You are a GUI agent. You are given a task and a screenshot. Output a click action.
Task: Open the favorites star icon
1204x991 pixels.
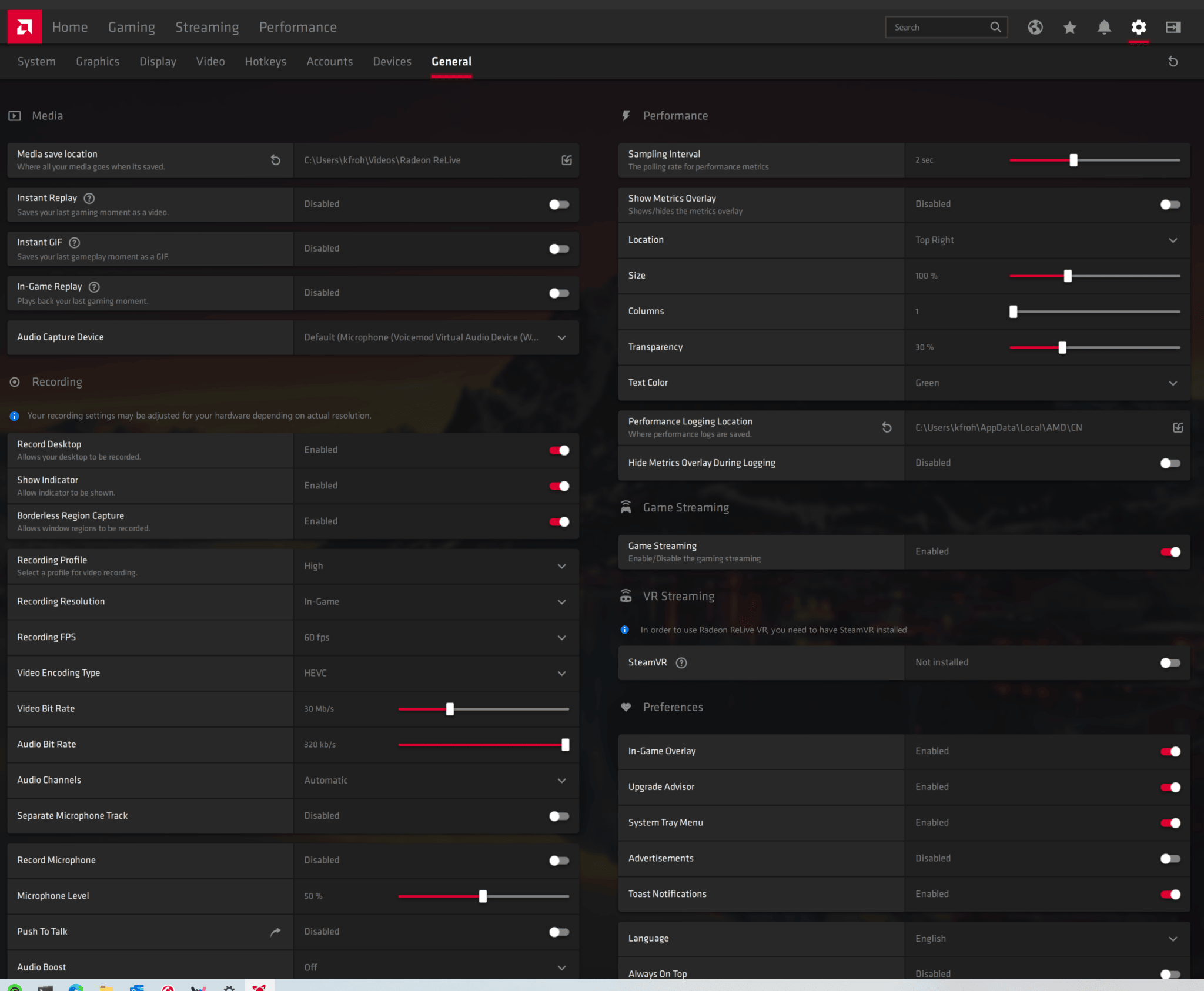pyautogui.click(x=1069, y=27)
